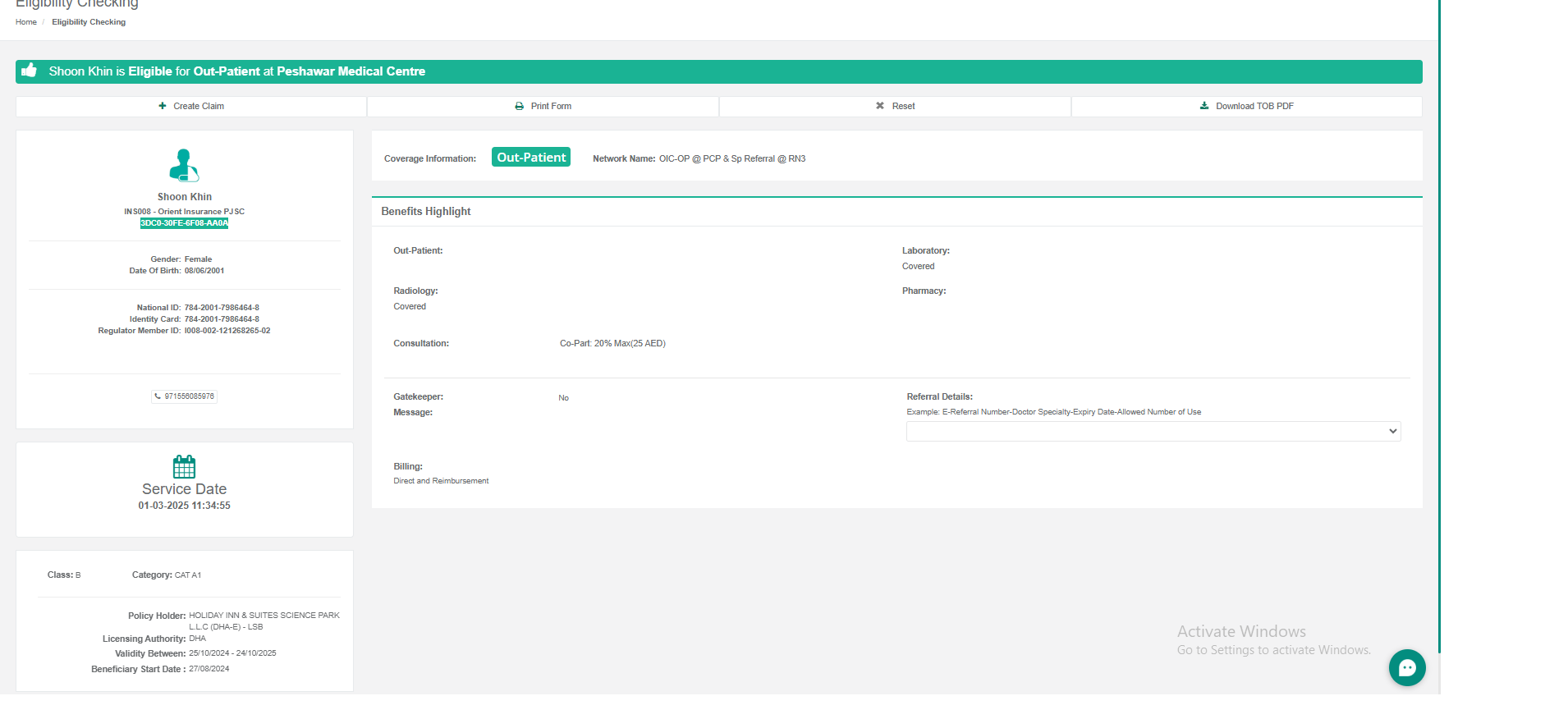Click the green Out-Patient coverage badge
The image size is (1568, 719).
tap(531, 158)
